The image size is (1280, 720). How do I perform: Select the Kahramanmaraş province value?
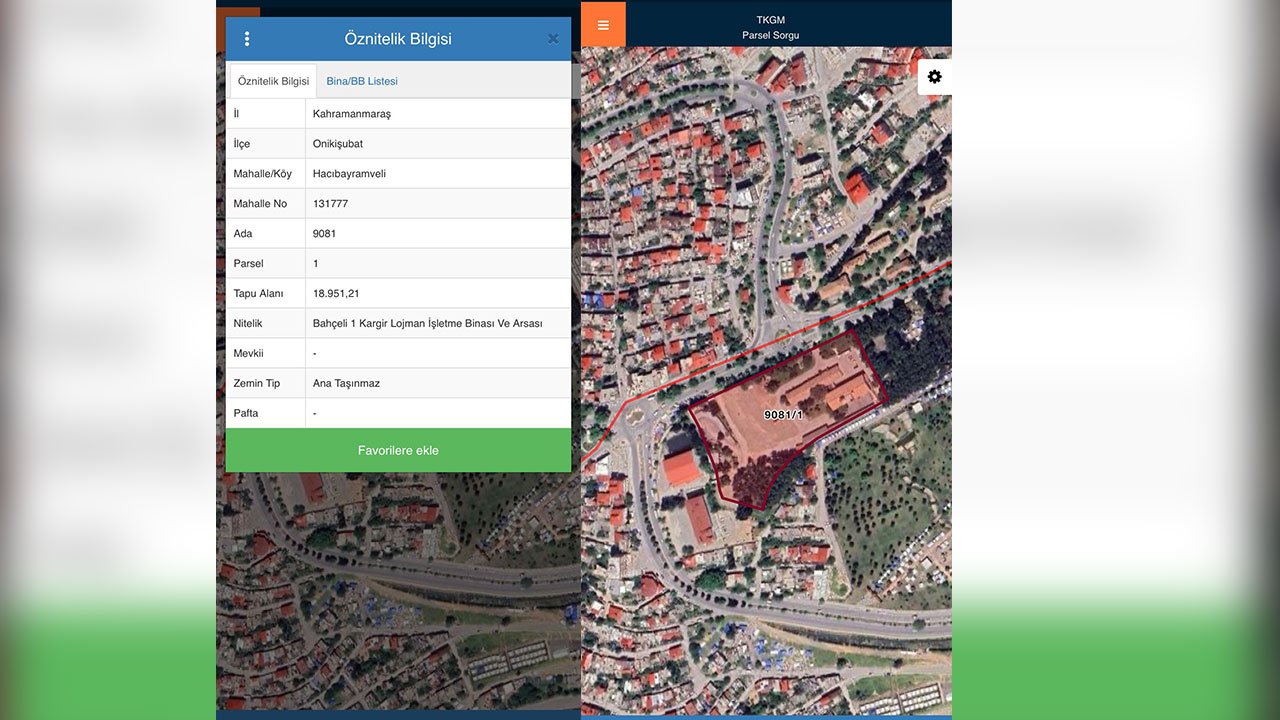click(352, 114)
